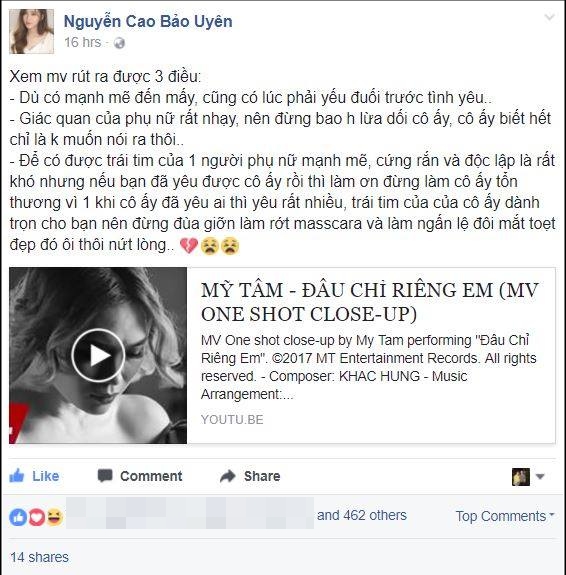
Task: Open the '16 hrs' post timestamp
Action: pyautogui.click(x=82, y=43)
